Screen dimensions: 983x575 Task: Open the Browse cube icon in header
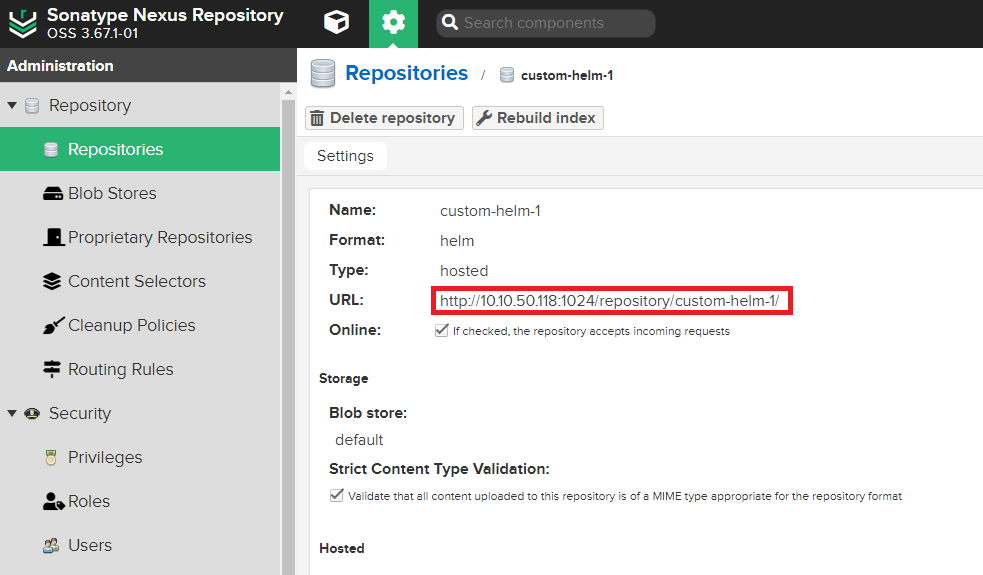click(337, 23)
